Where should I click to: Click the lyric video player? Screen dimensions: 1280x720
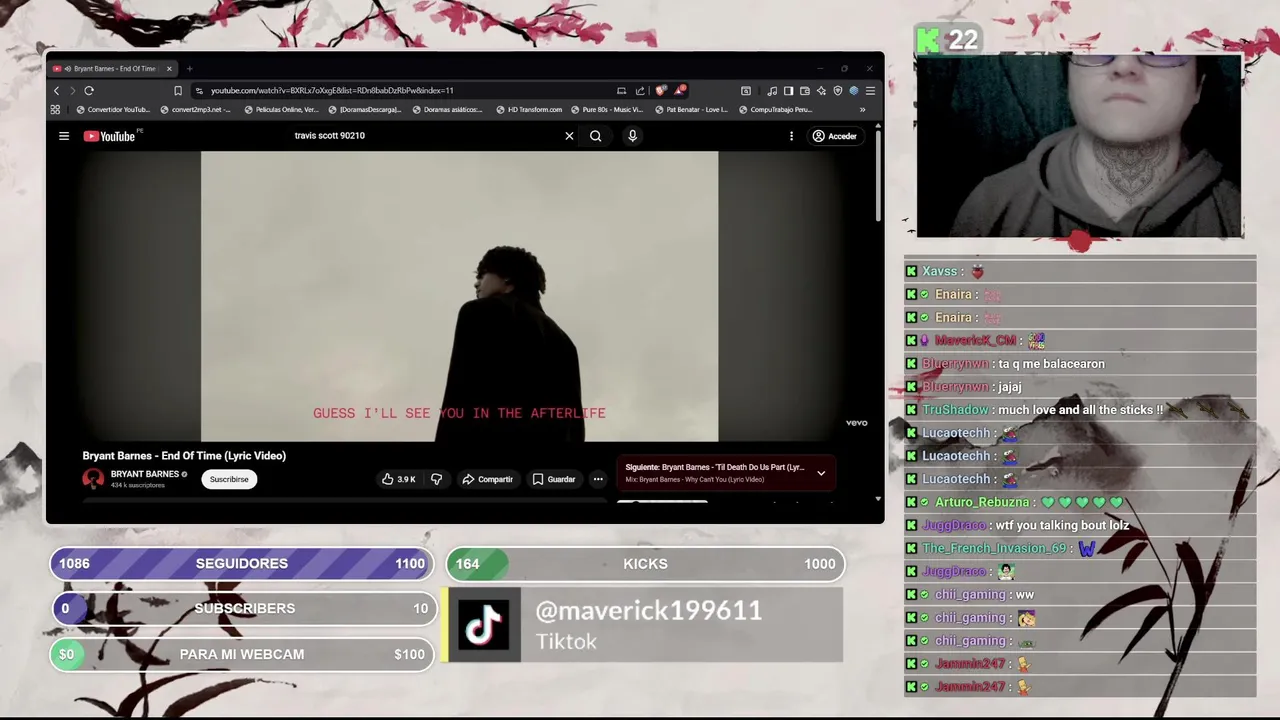click(459, 296)
